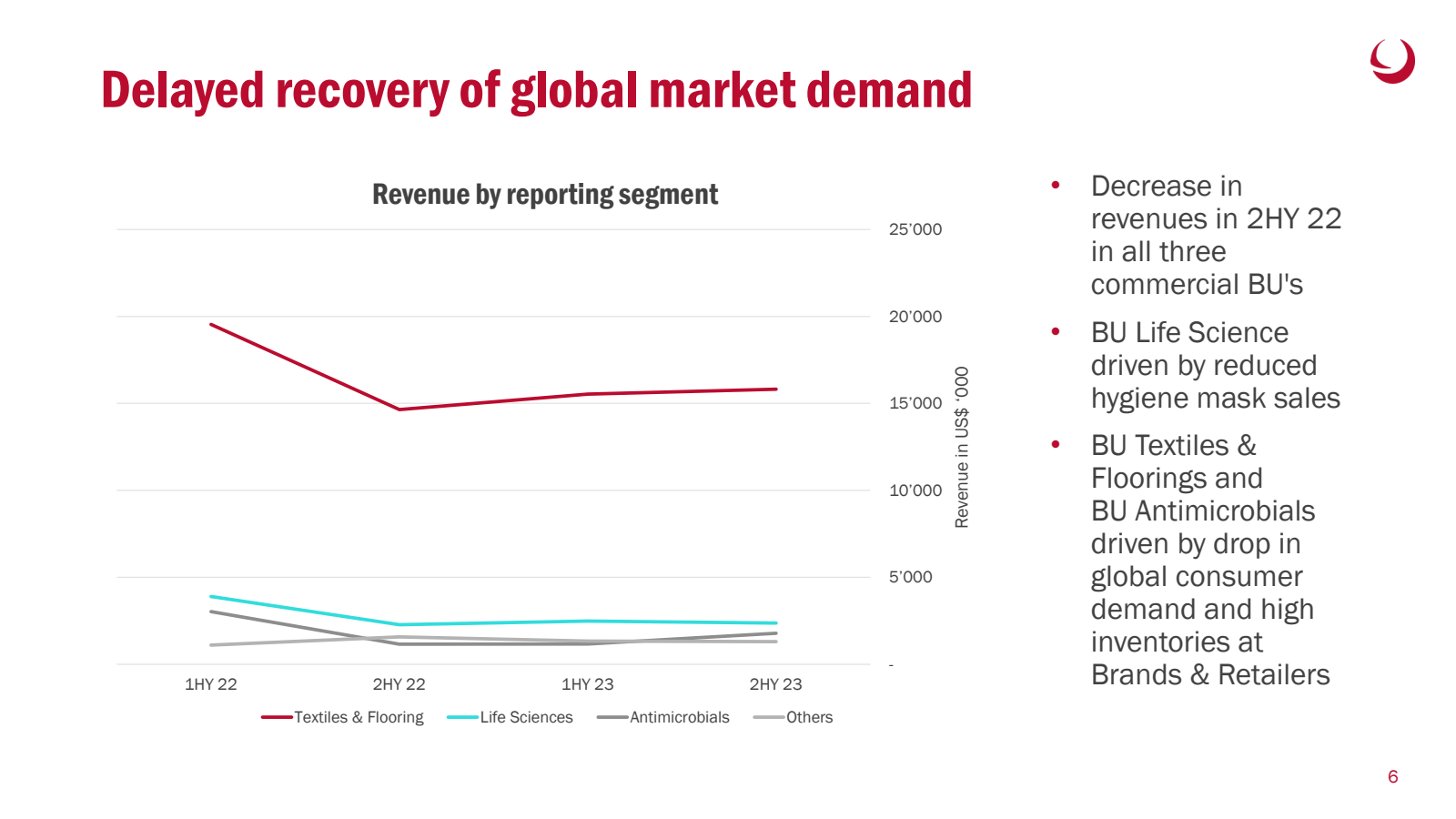Click the cyan Life Sciences line's 1HY 22 start
1456x819 pixels.
[211, 597]
